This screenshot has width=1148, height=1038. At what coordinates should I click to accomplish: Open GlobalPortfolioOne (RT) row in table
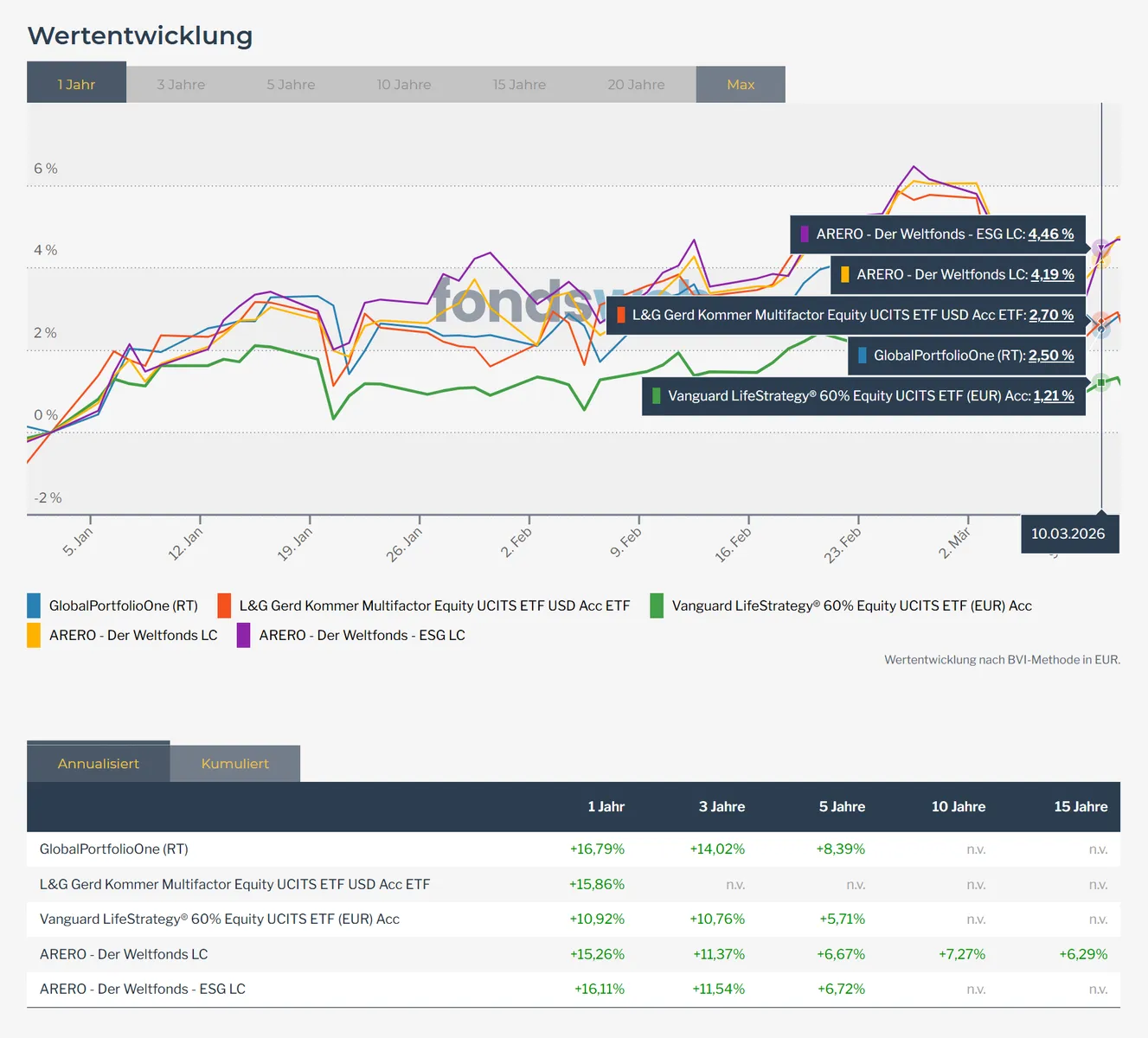coord(114,849)
